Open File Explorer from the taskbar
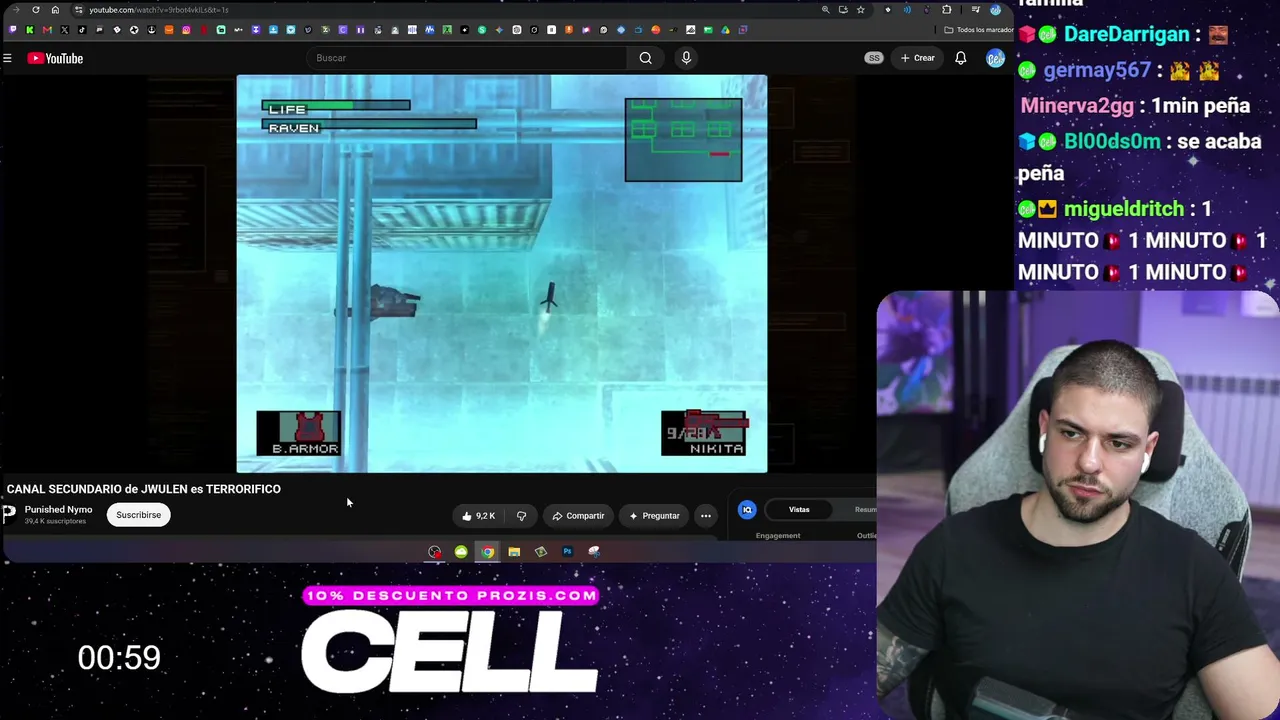 [x=514, y=552]
